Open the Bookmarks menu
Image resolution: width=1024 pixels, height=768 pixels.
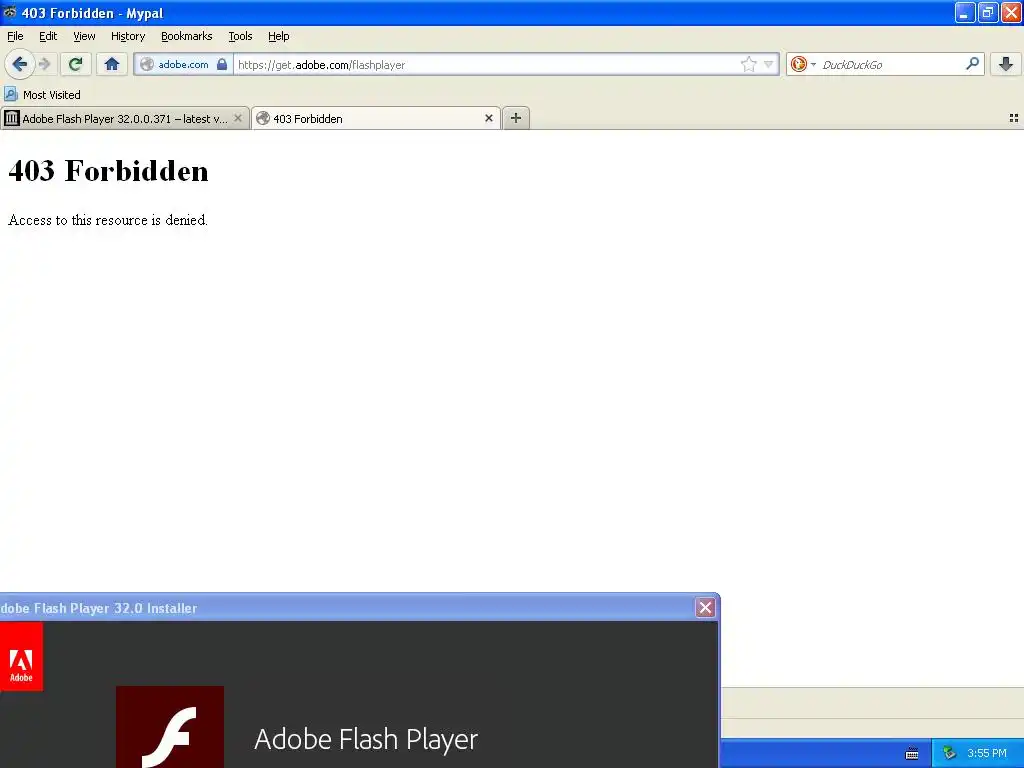click(187, 36)
